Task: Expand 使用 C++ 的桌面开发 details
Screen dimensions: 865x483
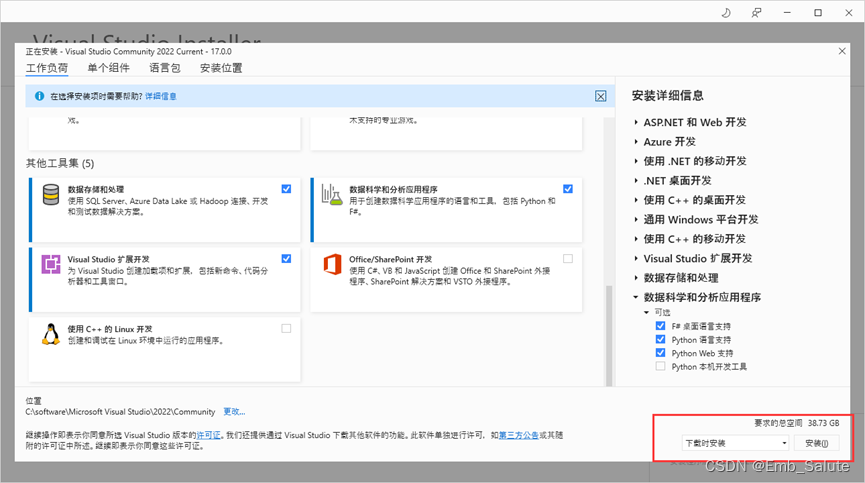Action: (636, 200)
